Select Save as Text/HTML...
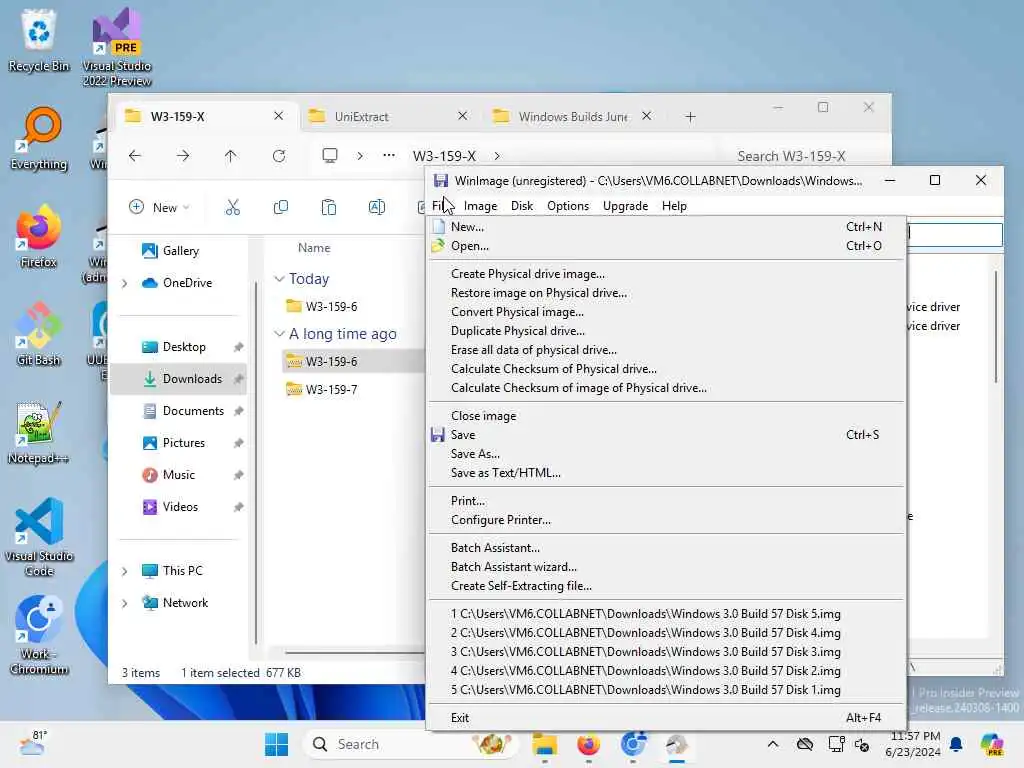Screen dimensions: 1024x768 point(666,472)
